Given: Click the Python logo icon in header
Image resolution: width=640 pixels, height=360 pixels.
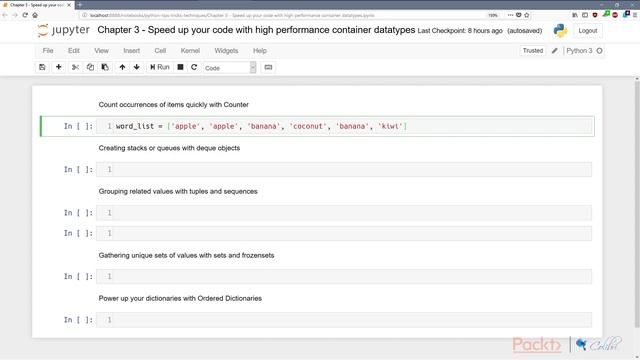Looking at the screenshot, I should [x=560, y=31].
